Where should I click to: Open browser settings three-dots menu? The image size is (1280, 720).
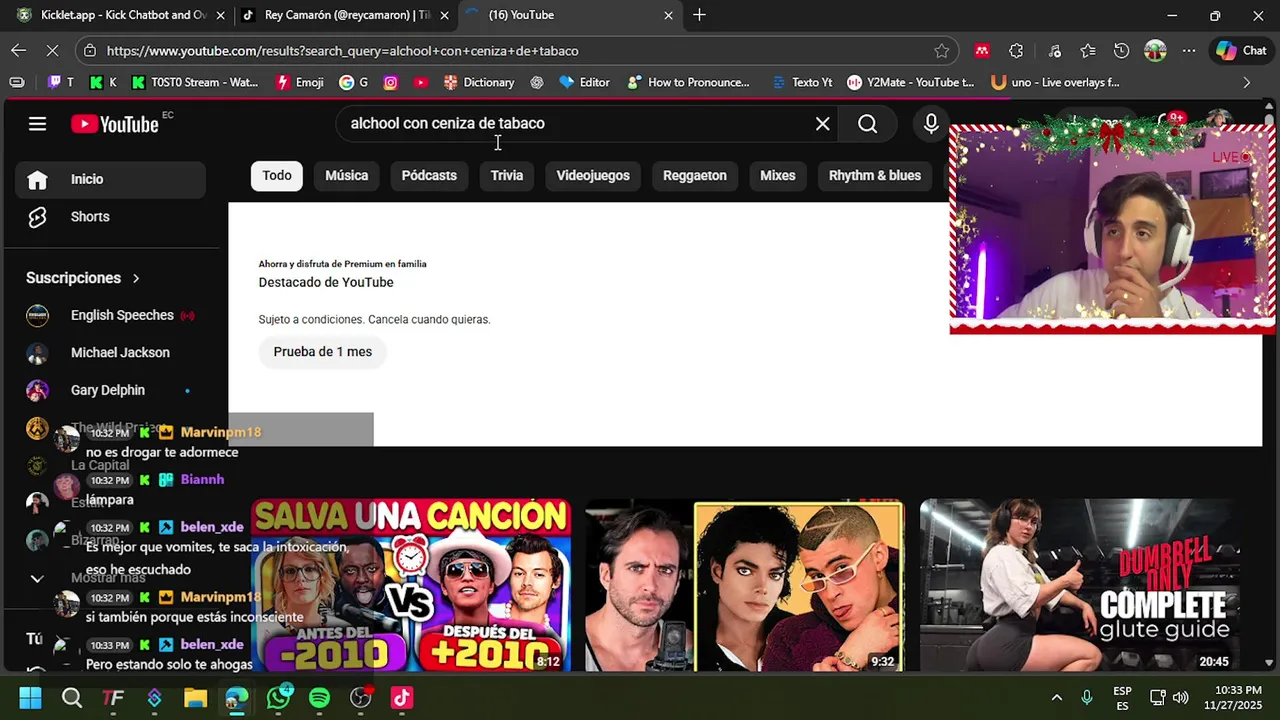(x=1188, y=51)
